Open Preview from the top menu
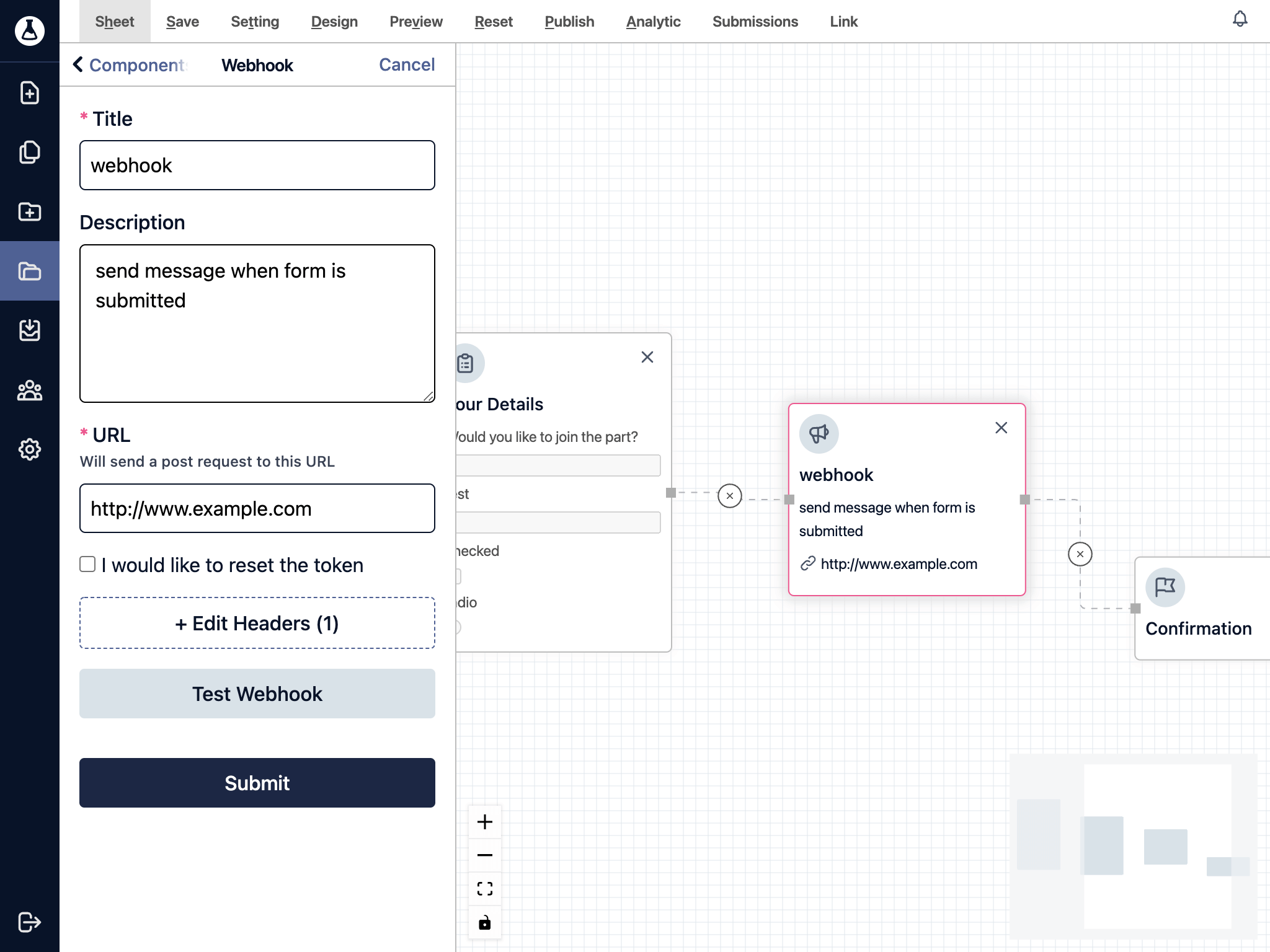The height and width of the screenshot is (952, 1270). (x=416, y=22)
